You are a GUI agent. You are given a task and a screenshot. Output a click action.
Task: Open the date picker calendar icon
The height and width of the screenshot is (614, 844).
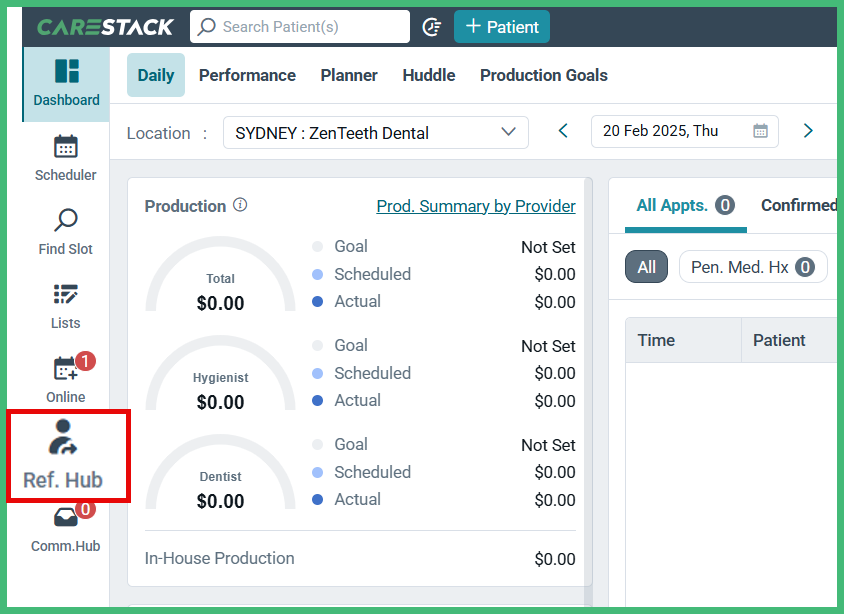[x=758, y=131]
